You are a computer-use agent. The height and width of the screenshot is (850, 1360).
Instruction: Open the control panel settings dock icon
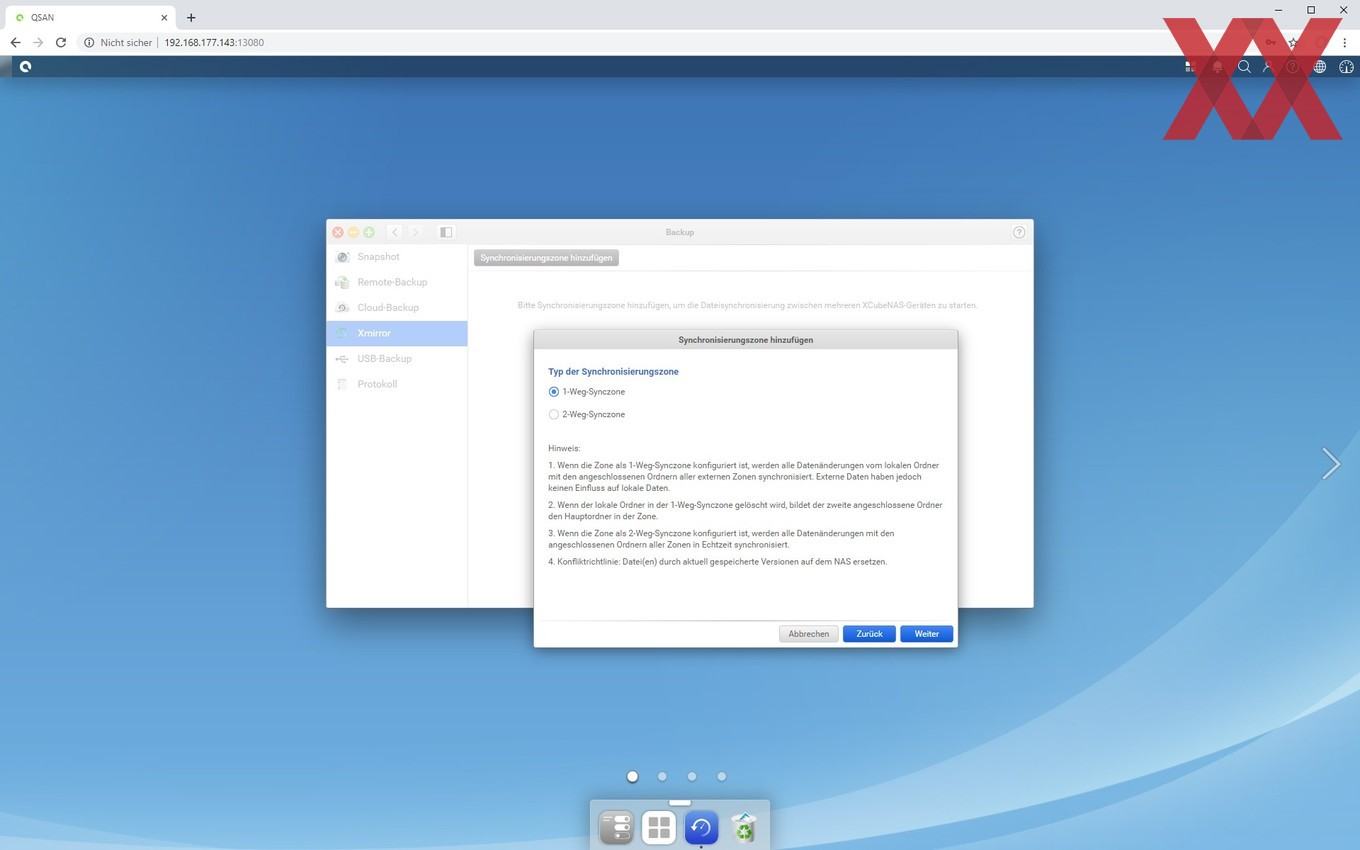616,827
